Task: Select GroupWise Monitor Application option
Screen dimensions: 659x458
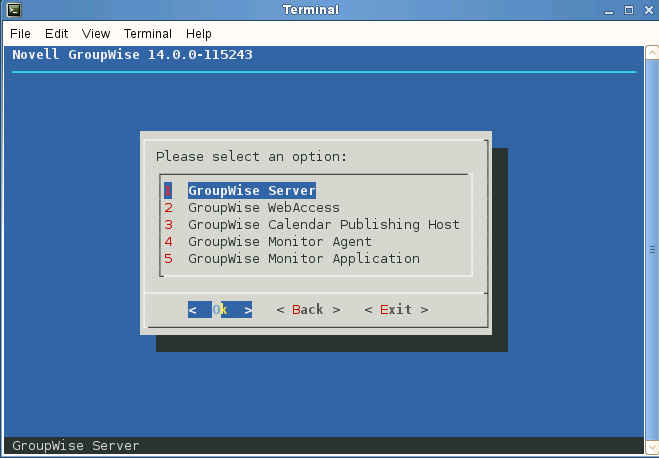Action: [x=304, y=259]
